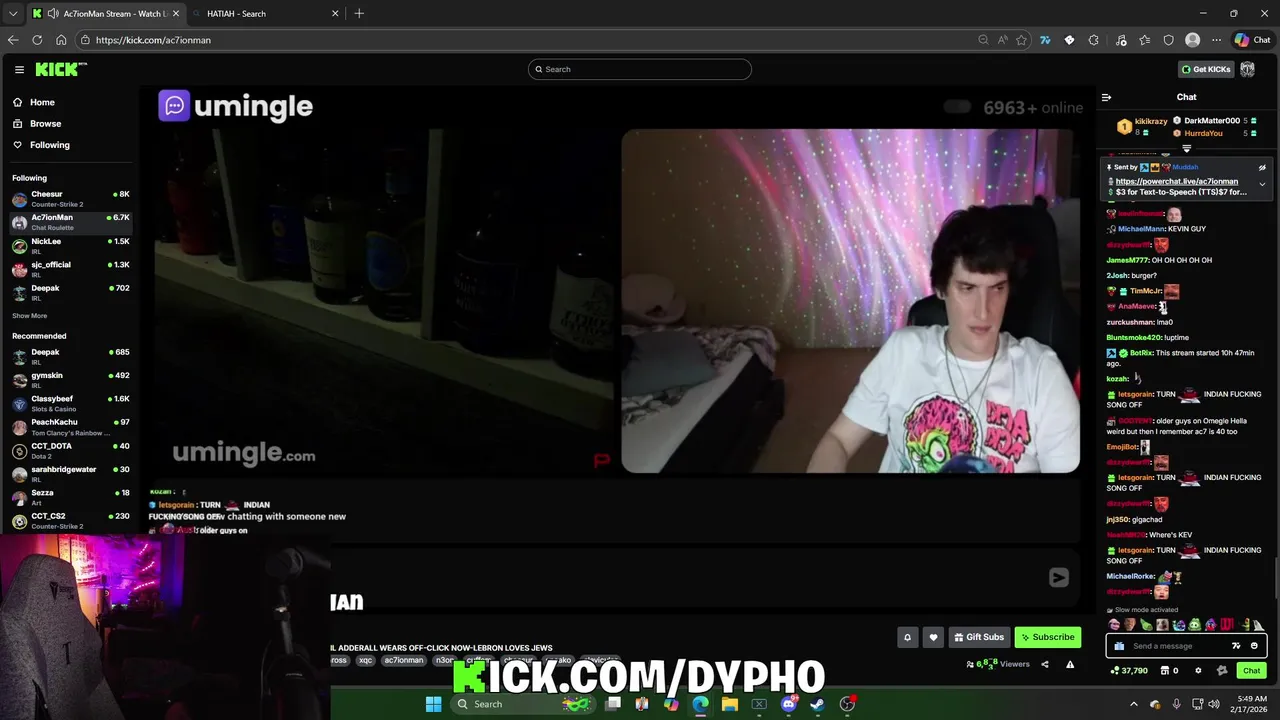1280x720 pixels.
Task: Click the 7TV icon in message box
Action: tap(1236, 646)
